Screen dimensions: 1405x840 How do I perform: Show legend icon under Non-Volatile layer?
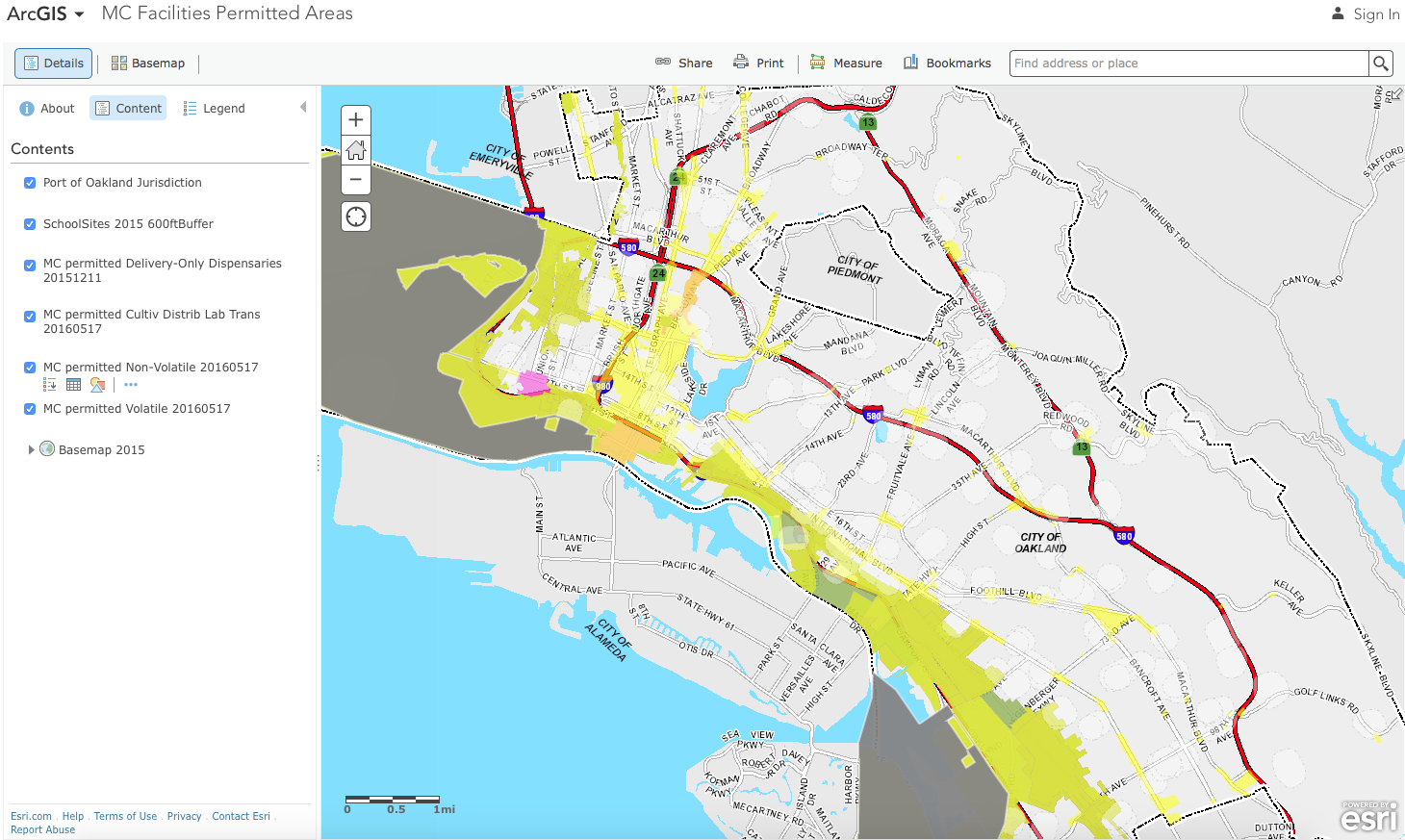pos(49,384)
